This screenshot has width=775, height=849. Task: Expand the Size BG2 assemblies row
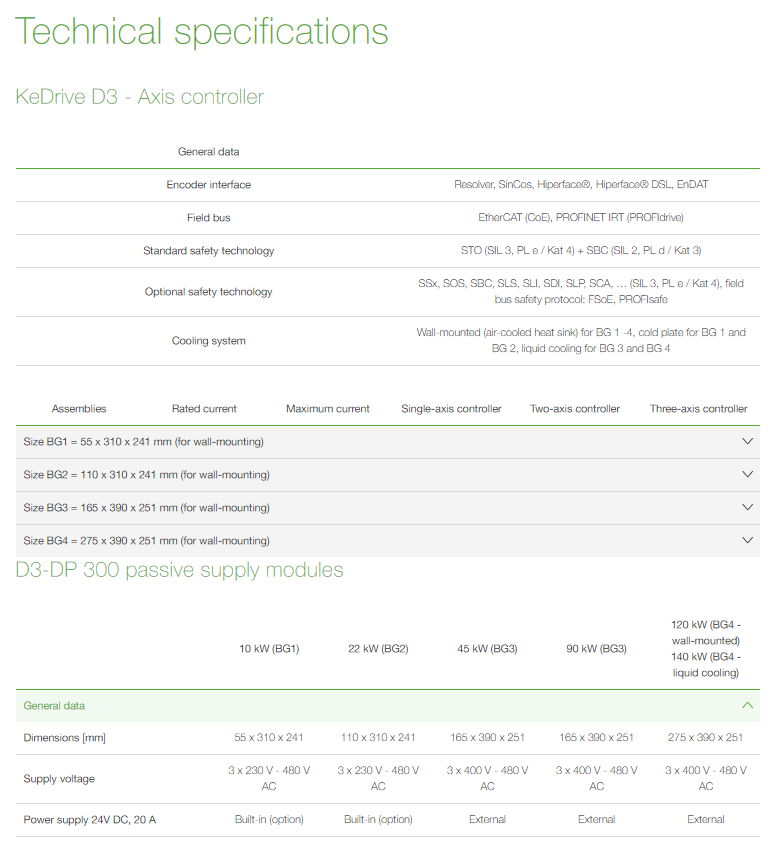click(x=387, y=475)
